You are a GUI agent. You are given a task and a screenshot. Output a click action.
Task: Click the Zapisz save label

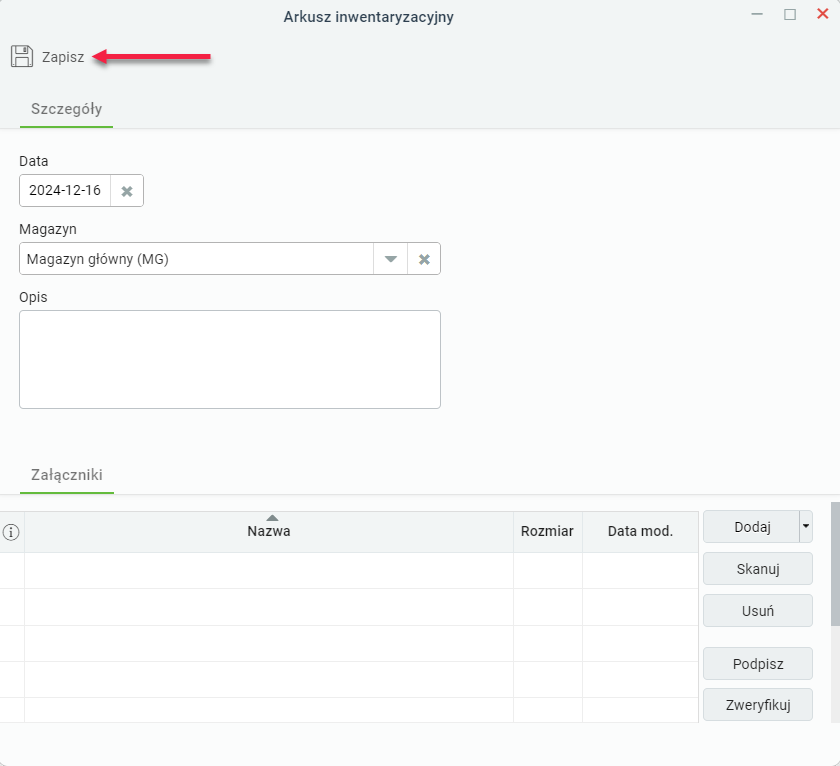(63, 57)
